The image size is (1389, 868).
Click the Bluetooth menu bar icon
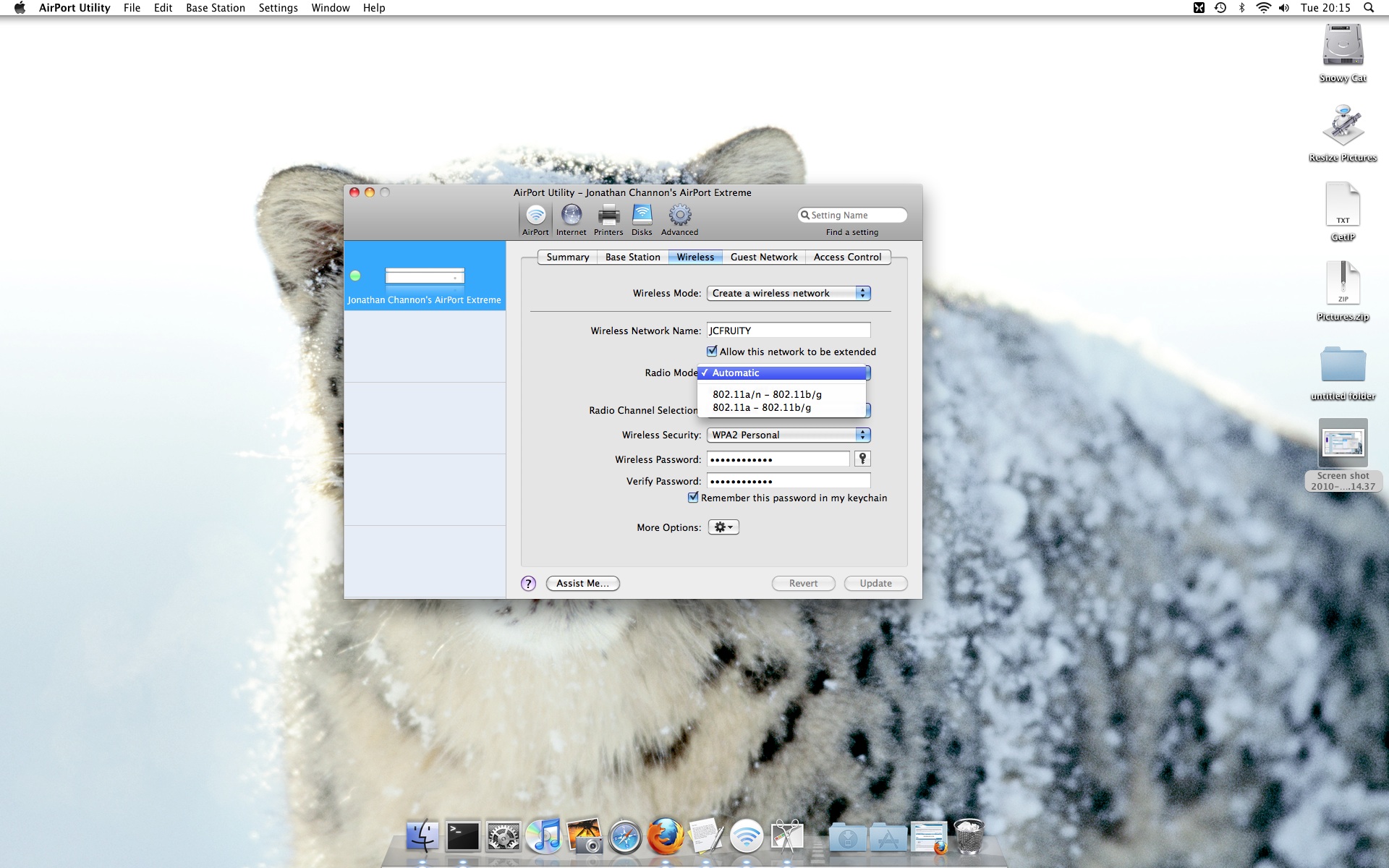click(x=1242, y=8)
